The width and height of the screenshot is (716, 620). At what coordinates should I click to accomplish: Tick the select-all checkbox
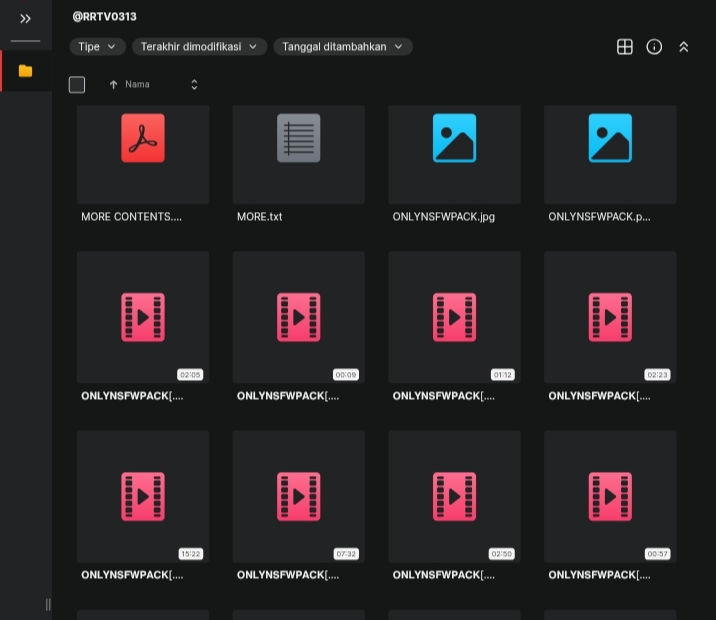pyautogui.click(x=77, y=84)
